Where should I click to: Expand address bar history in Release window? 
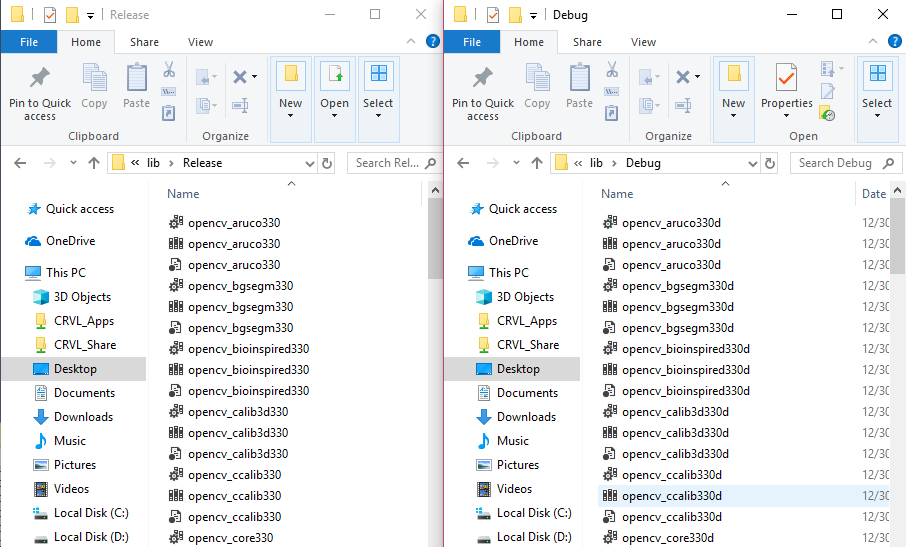[310, 164]
